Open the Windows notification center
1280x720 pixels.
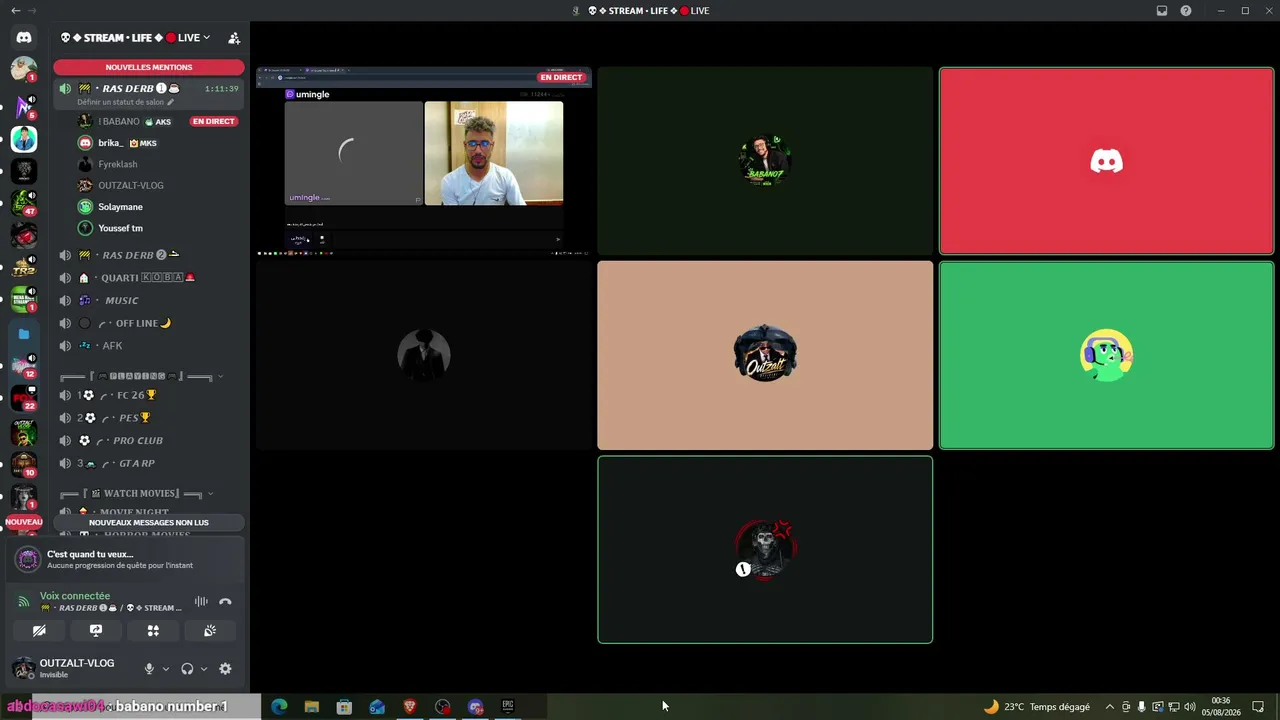(1258, 707)
